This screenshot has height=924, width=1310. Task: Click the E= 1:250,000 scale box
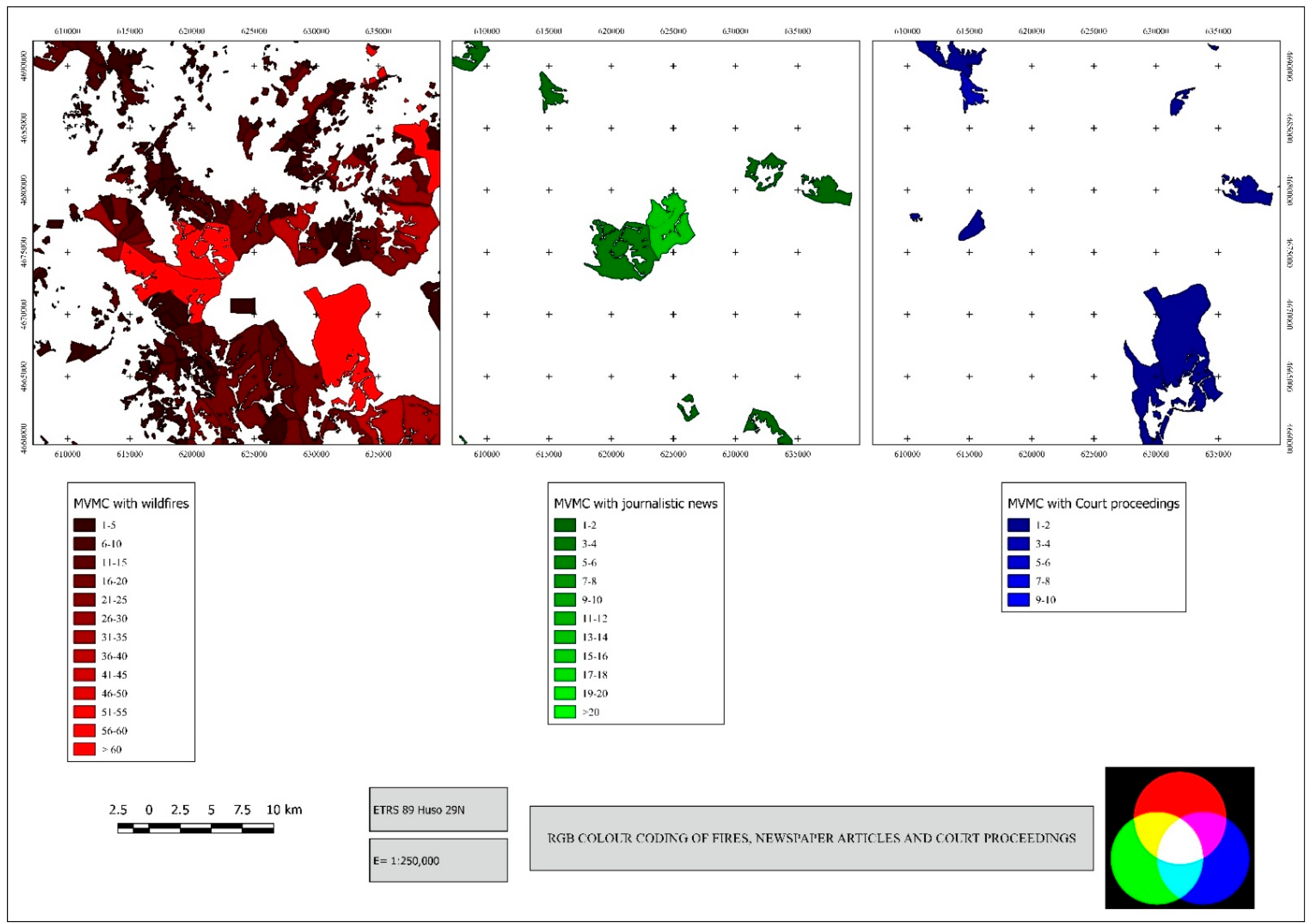(x=438, y=861)
